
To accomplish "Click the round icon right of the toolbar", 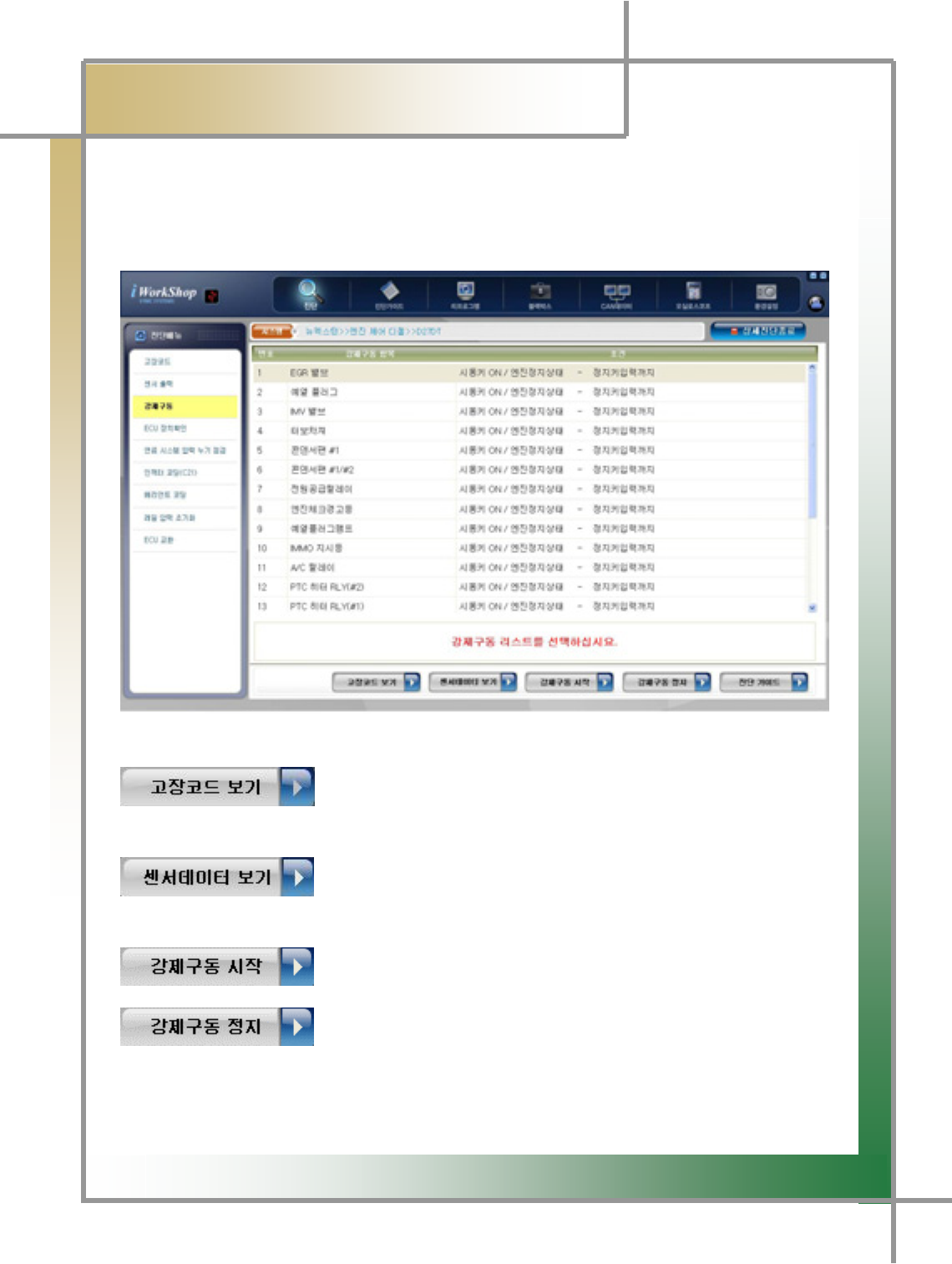I will point(816,303).
